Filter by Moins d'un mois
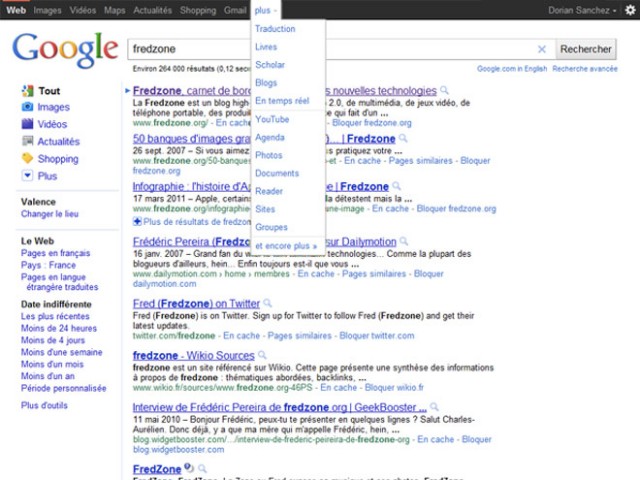The height and width of the screenshot is (480, 640). click(52, 364)
